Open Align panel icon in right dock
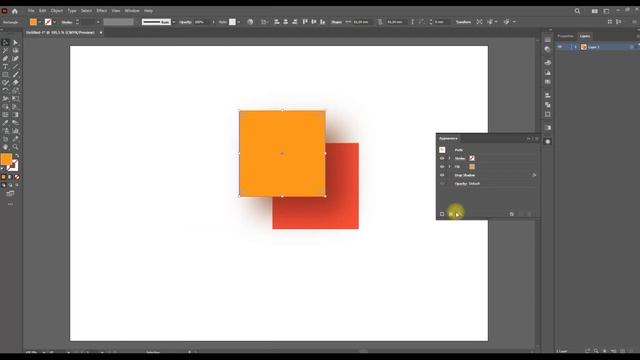The width and height of the screenshot is (640, 360). click(x=547, y=95)
